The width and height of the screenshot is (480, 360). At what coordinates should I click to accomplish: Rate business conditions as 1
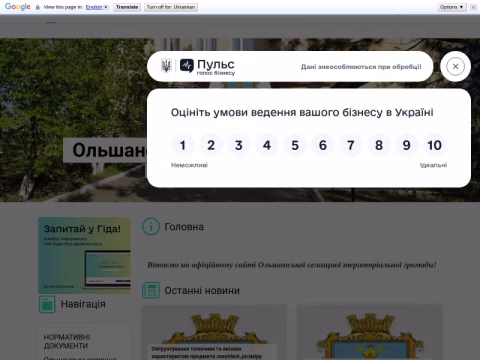pyautogui.click(x=183, y=145)
